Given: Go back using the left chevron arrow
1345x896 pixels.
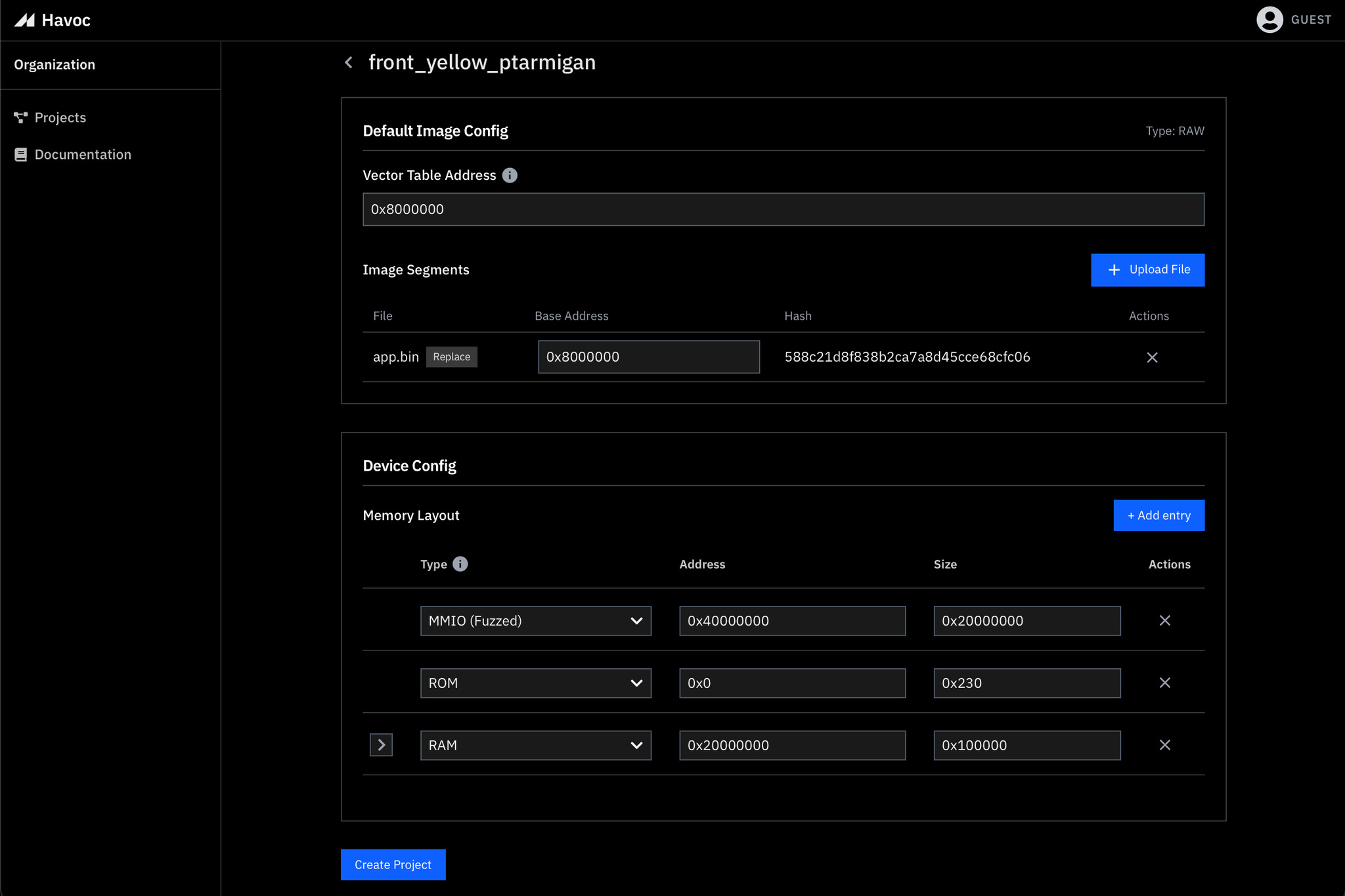Looking at the screenshot, I should [349, 62].
